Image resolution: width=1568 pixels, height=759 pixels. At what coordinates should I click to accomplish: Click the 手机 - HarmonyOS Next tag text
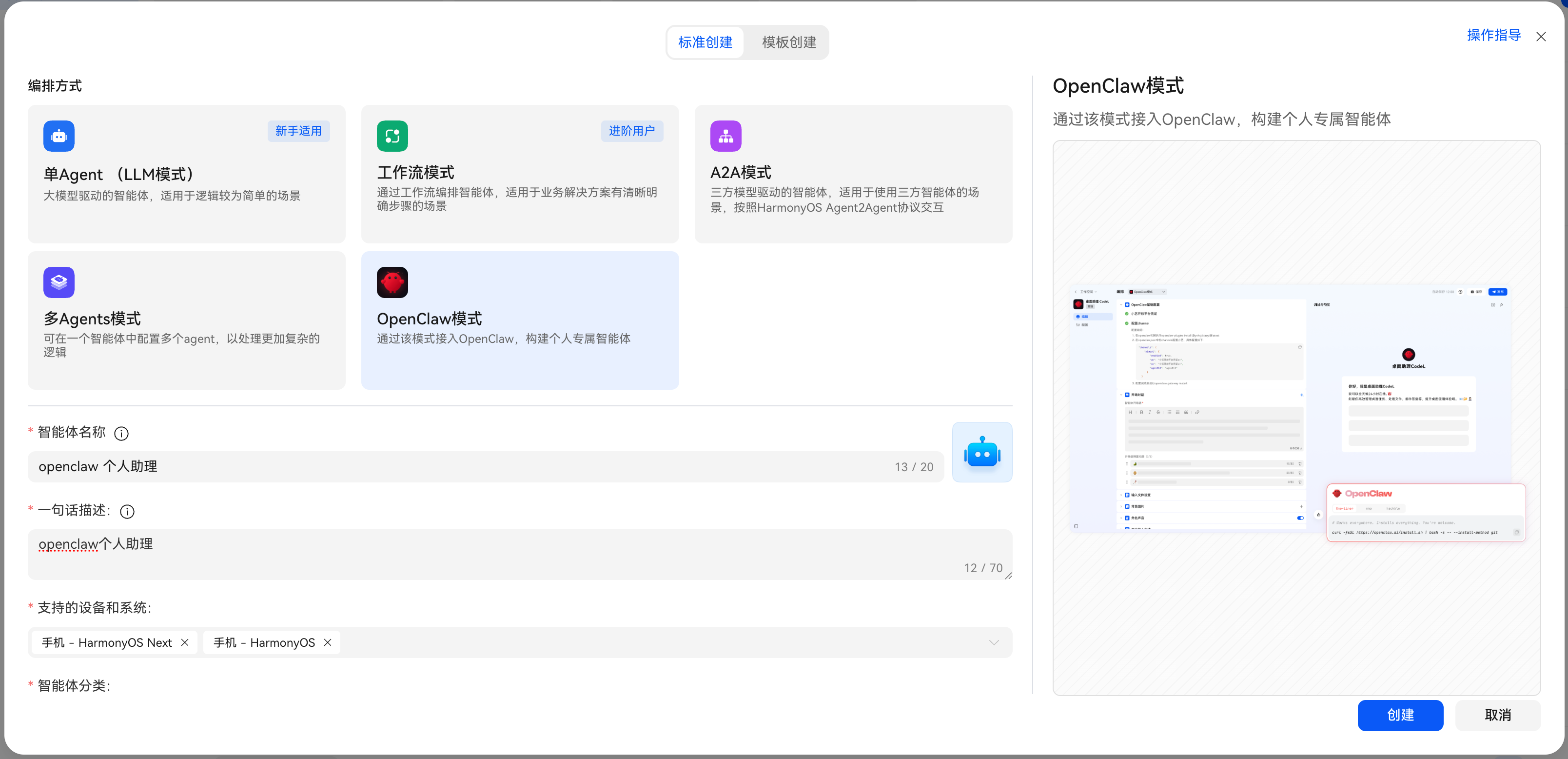tap(106, 642)
